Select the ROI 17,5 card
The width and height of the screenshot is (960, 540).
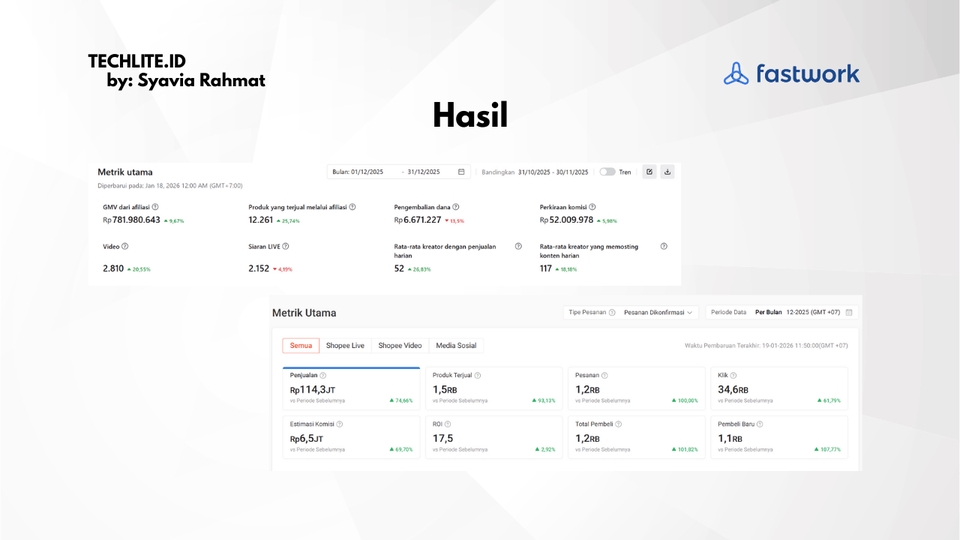[x=494, y=437]
